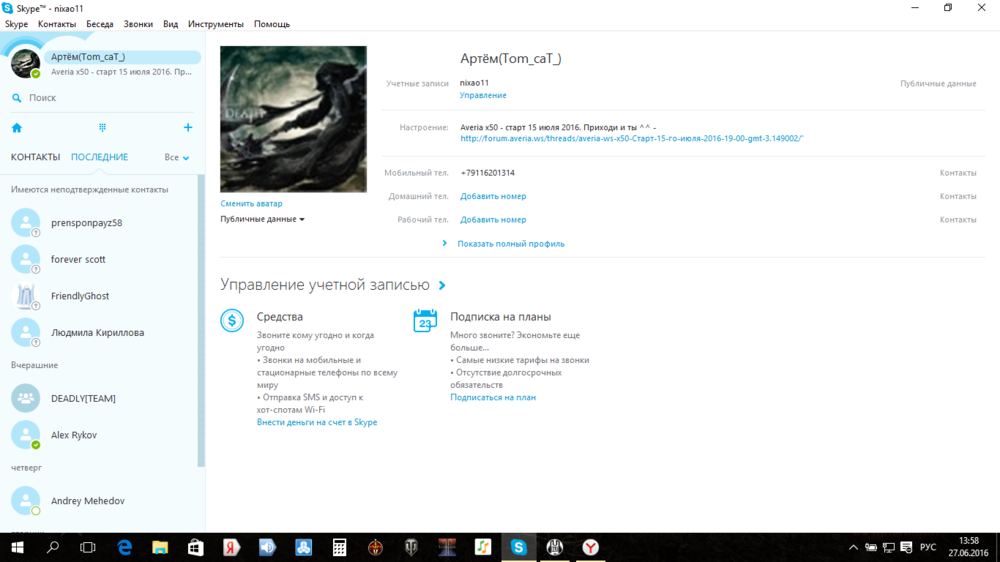The image size is (1000, 562).
Task: Open the DEADLY[TEAM] group chat
Action: coord(83,398)
